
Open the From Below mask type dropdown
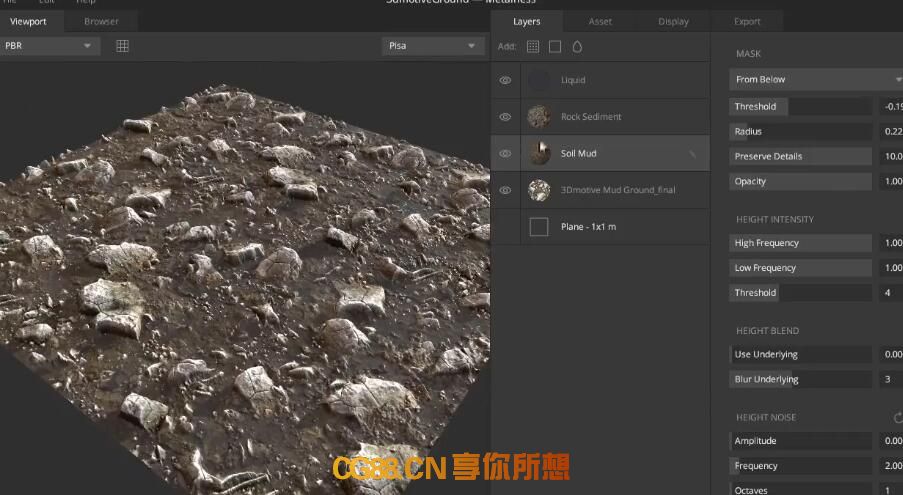click(x=816, y=79)
